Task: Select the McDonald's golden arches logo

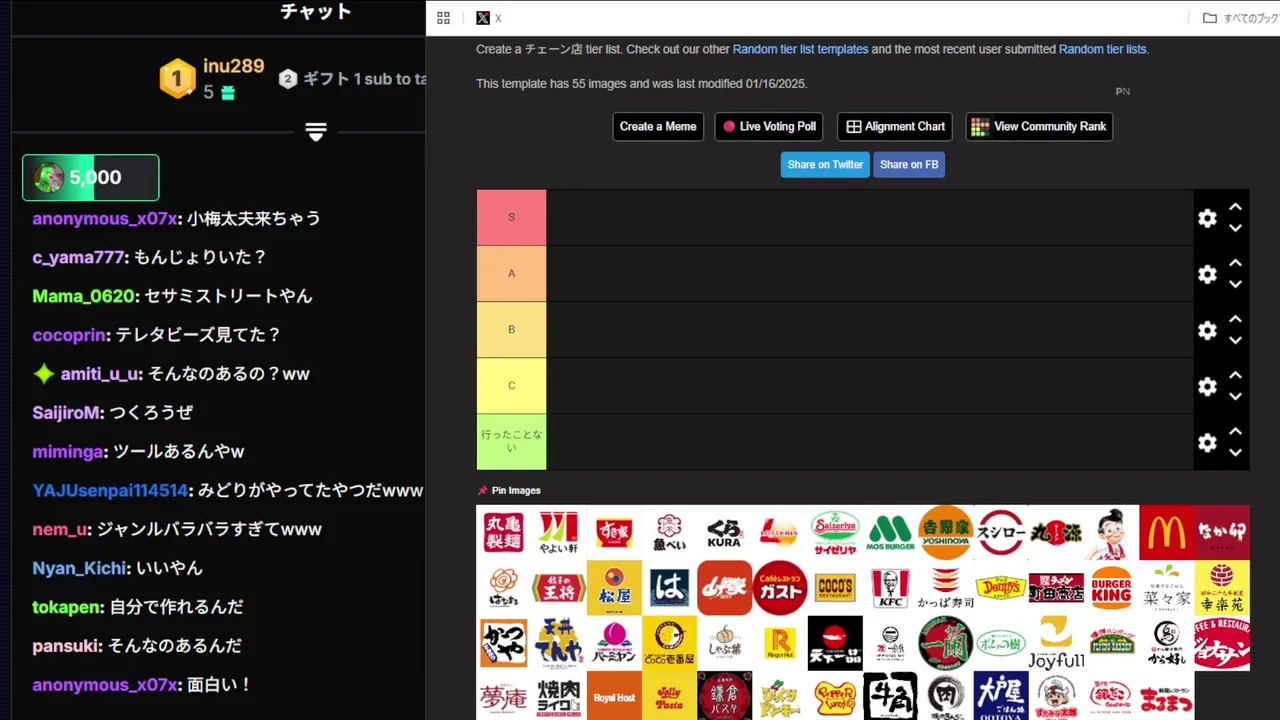Action: [1166, 532]
